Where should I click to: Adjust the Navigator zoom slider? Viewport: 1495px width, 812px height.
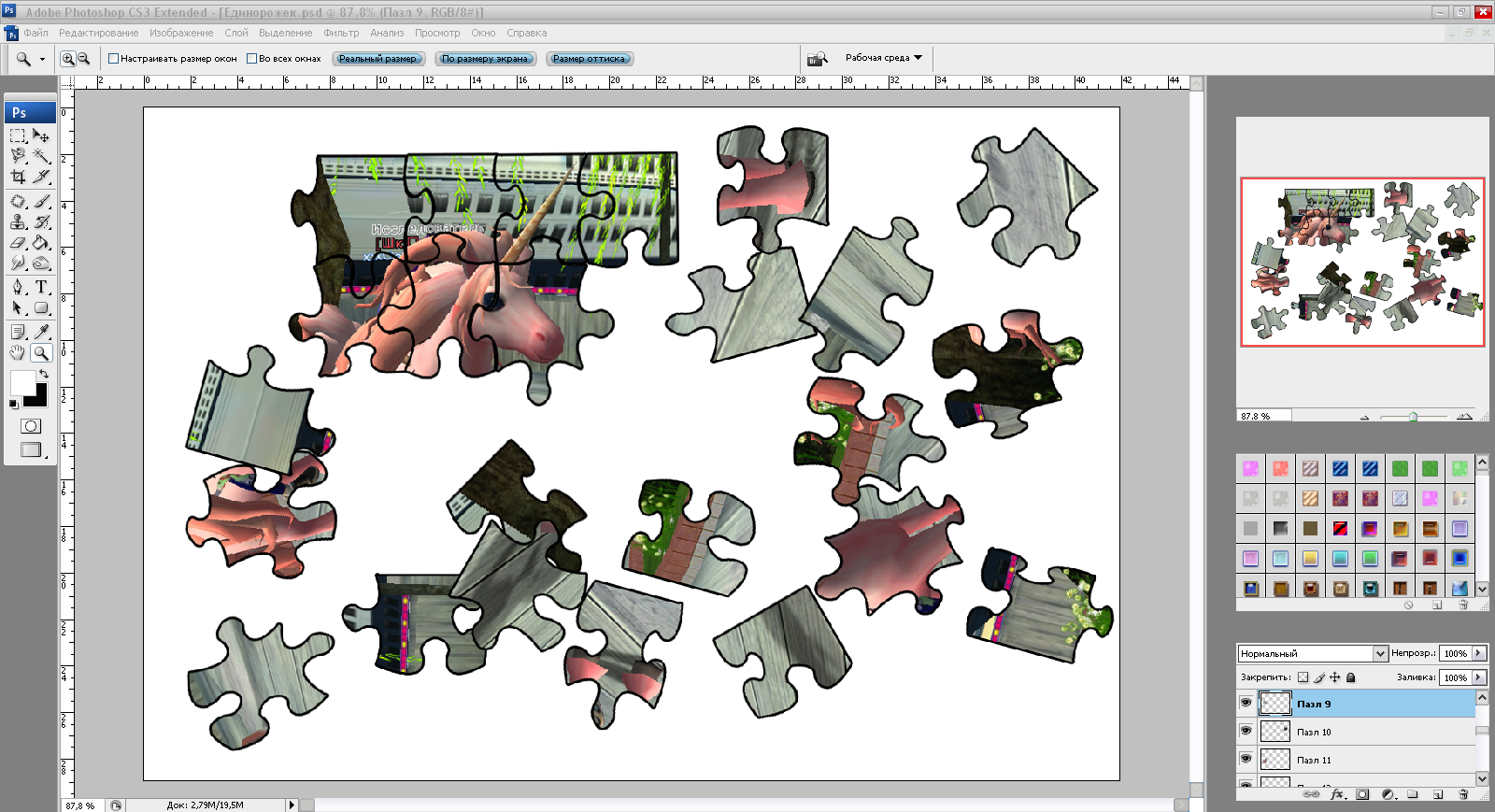pyautogui.click(x=1413, y=417)
